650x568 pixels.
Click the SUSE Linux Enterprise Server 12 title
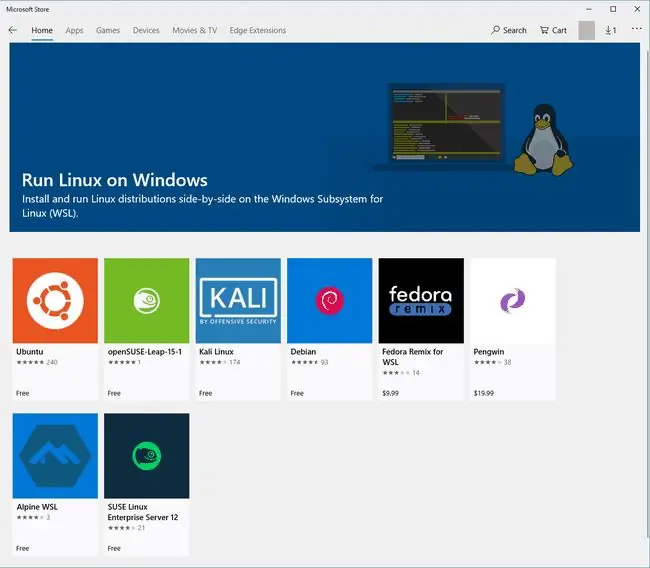143,512
